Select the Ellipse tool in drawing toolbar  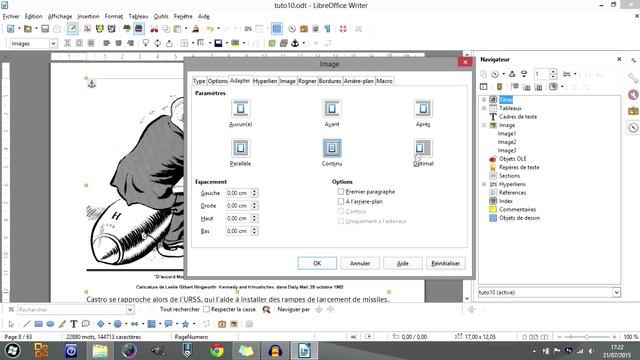[50, 324]
